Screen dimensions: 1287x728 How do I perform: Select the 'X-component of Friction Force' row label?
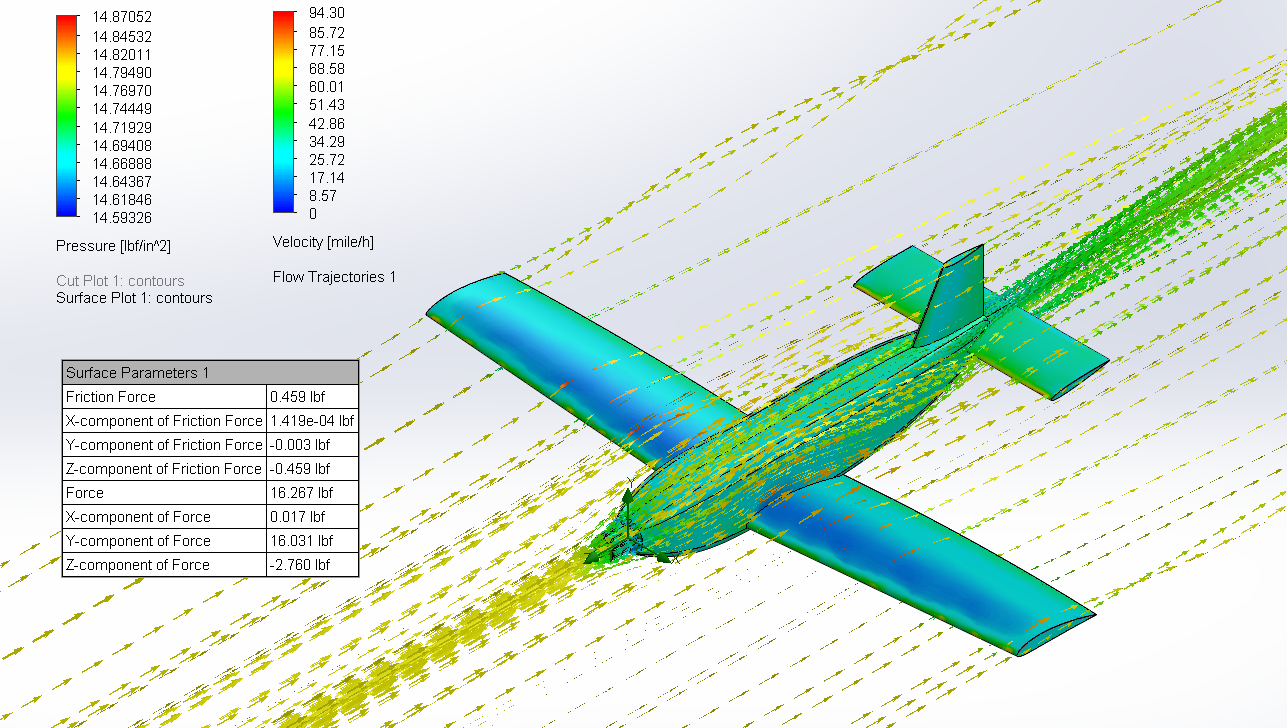(163, 421)
